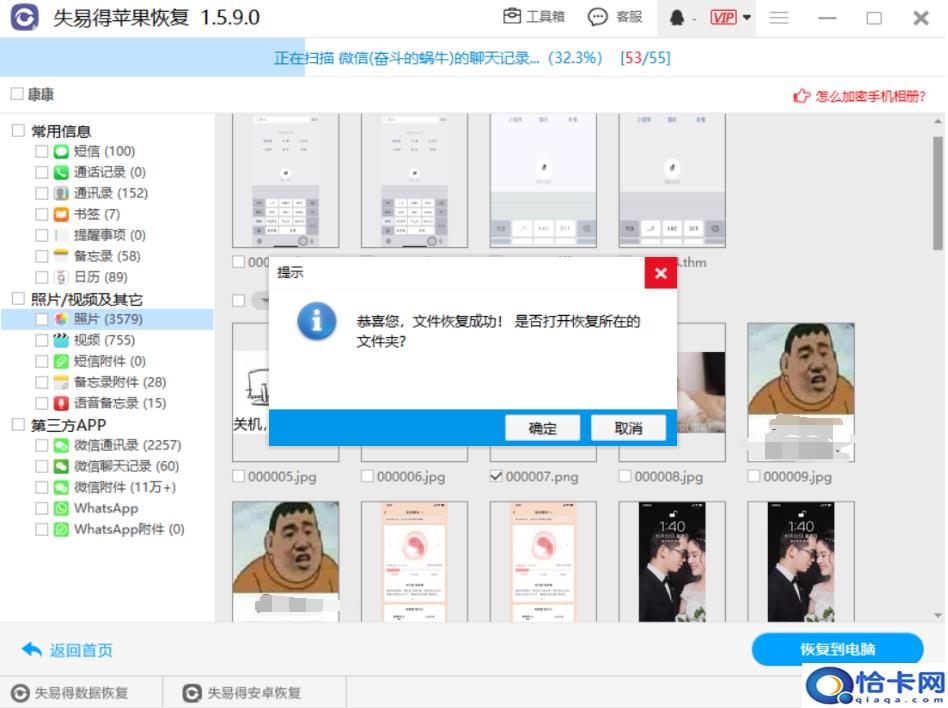This screenshot has width=948, height=708.
Task: Toggle checkbox for 000007.png
Action: (496, 477)
